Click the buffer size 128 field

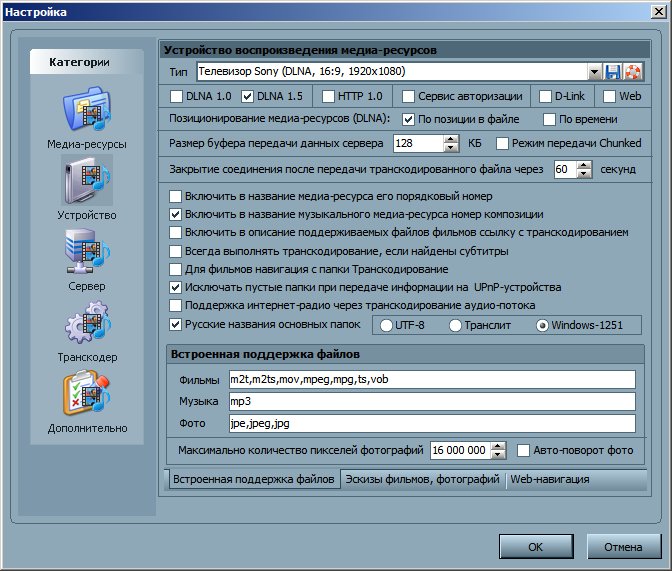[x=418, y=144]
